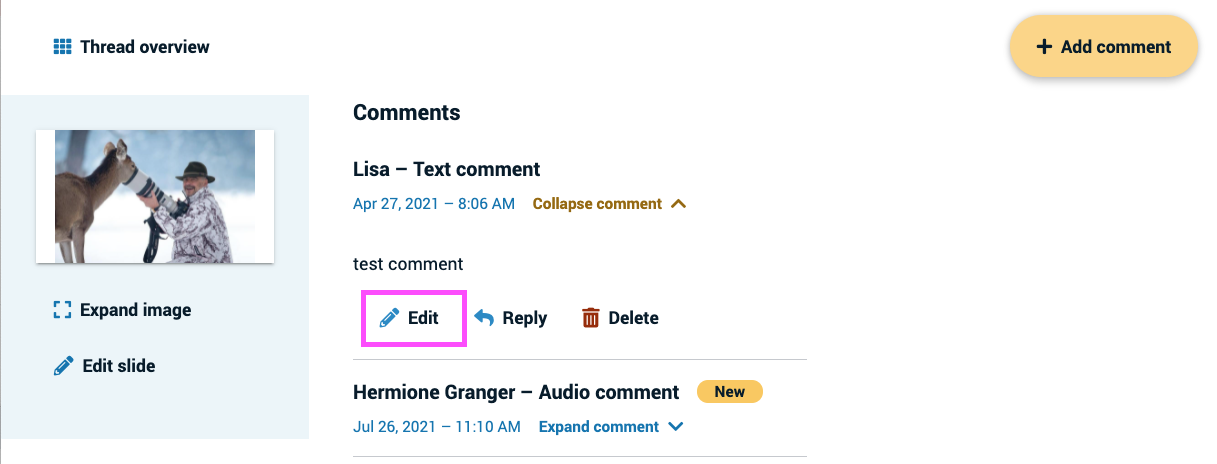Click the pencil icon beside Edit
Viewport: 1217px width, 464px height.
[390, 318]
